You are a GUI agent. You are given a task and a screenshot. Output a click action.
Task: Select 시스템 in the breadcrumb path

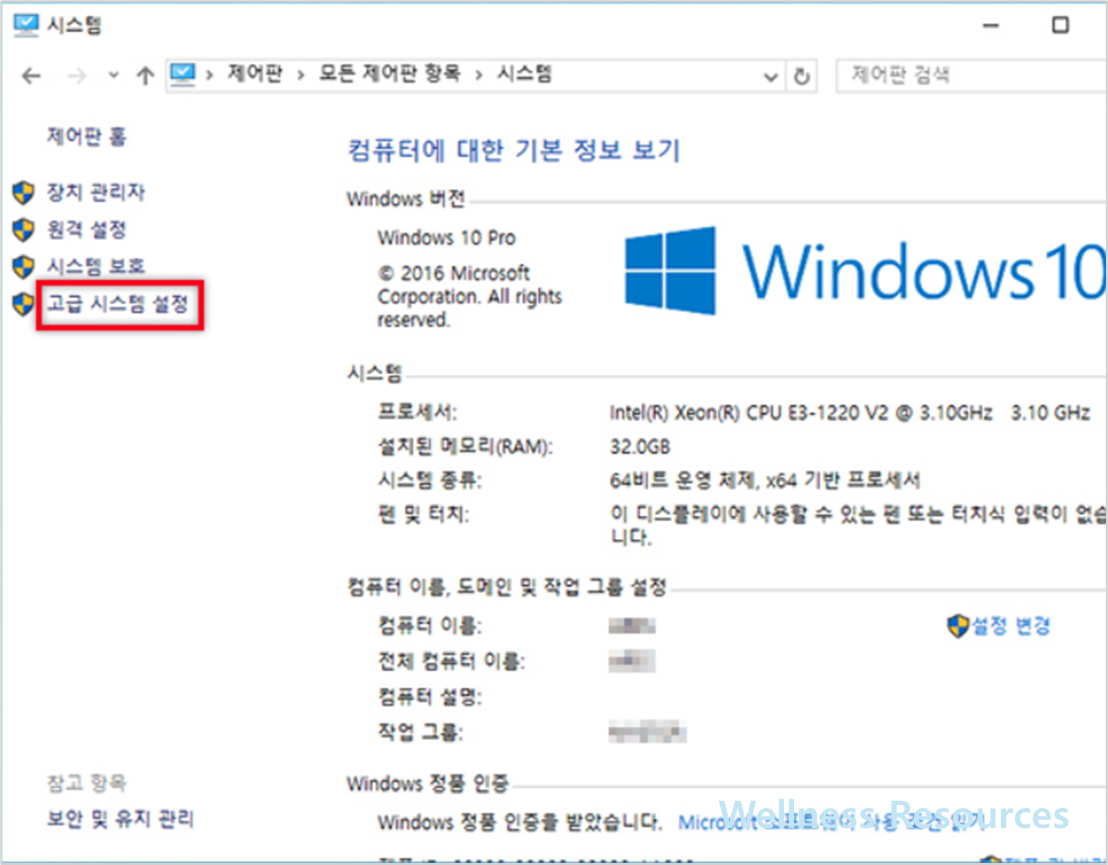pos(524,73)
